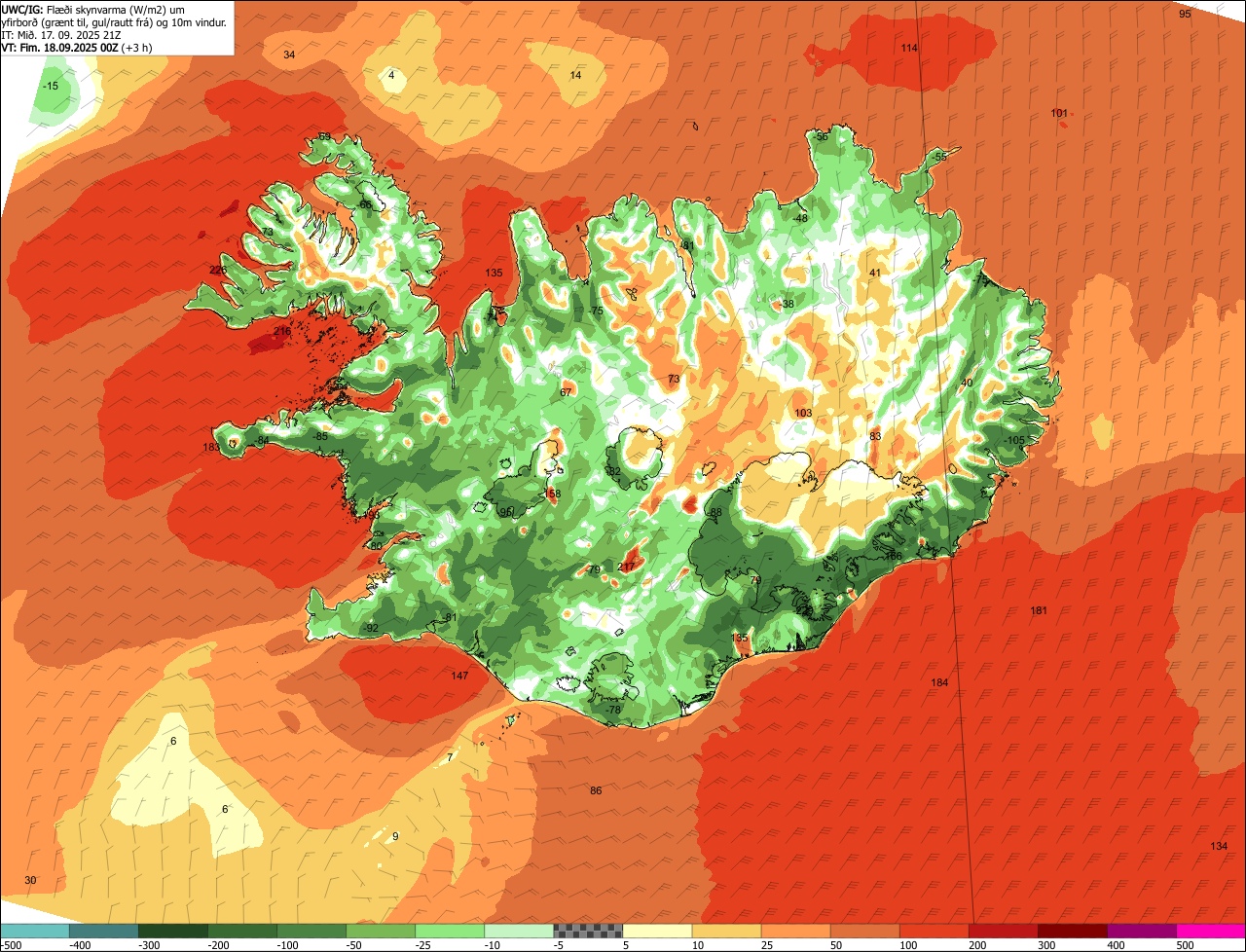Click the ocean value 86

coord(596,790)
